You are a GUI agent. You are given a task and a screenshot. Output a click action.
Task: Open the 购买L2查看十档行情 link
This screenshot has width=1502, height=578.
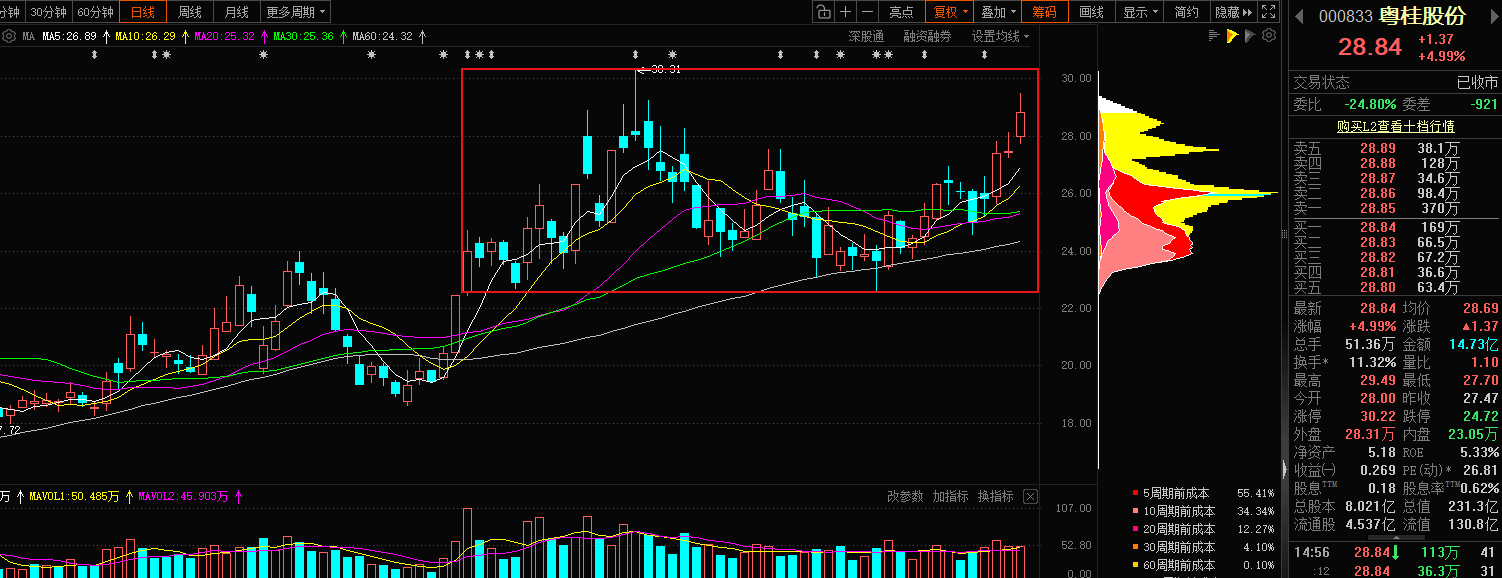1396,126
